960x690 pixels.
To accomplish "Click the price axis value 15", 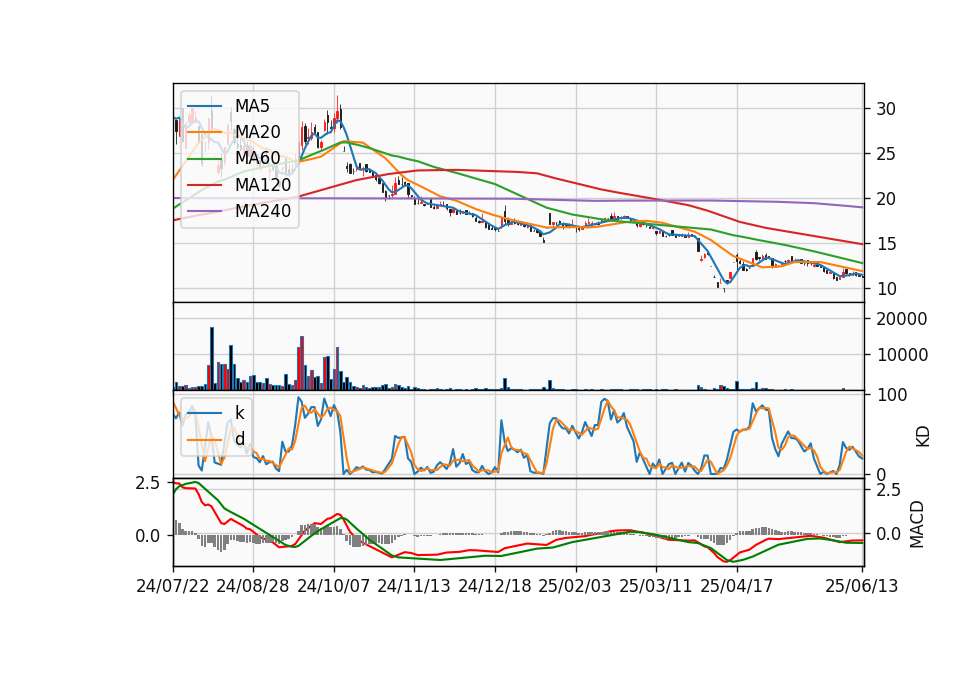I will point(886,244).
